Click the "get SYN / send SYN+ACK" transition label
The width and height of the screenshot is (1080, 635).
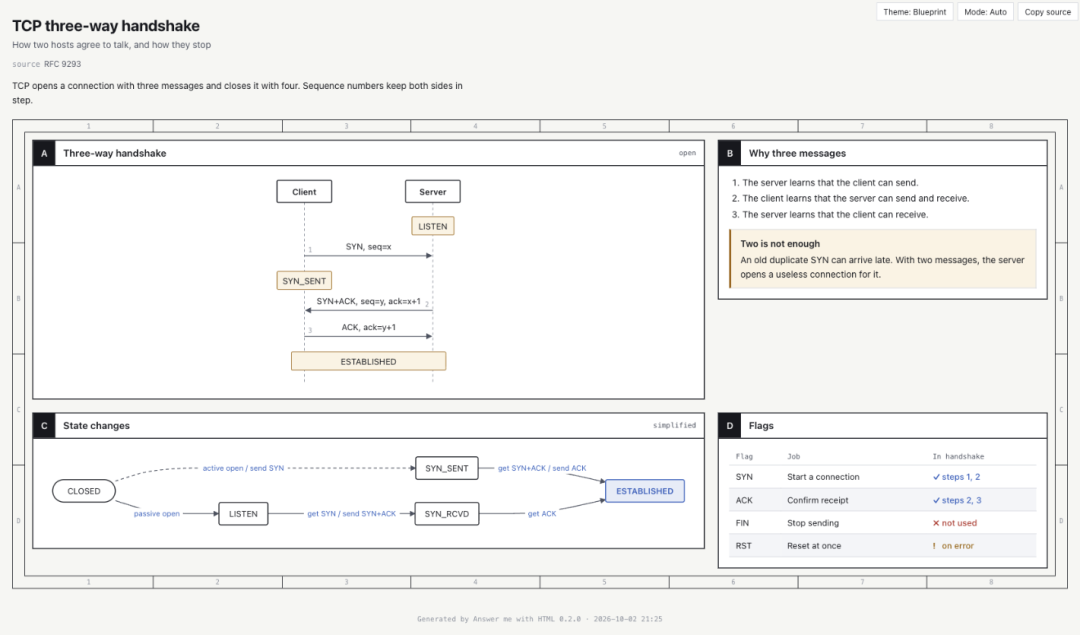click(x=351, y=514)
